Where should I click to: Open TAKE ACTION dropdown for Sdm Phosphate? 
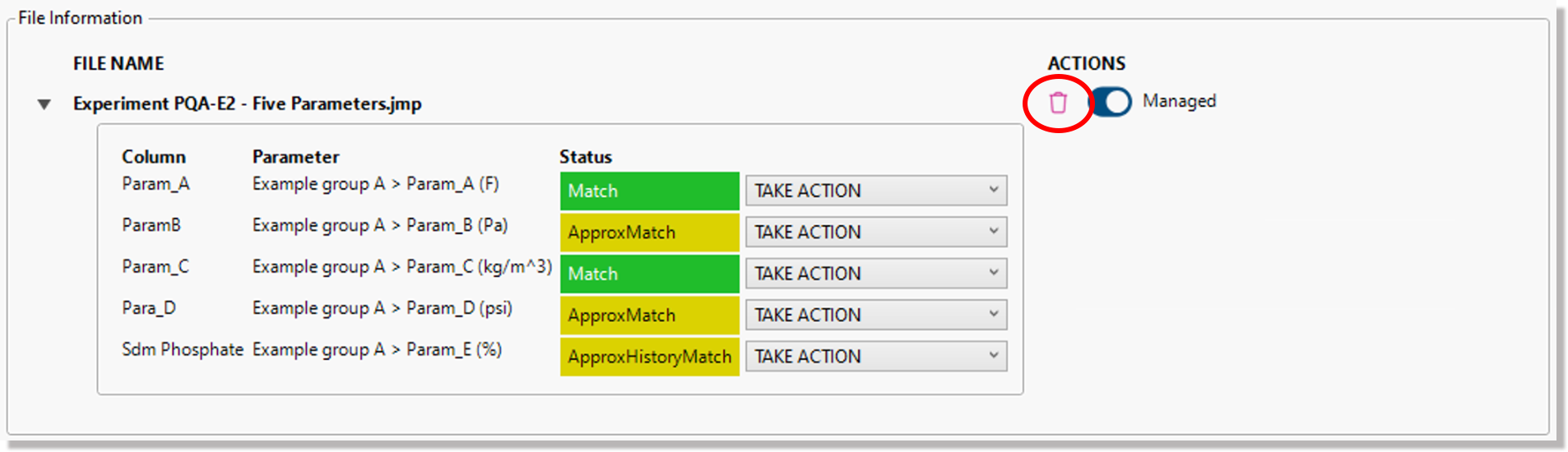tap(875, 357)
